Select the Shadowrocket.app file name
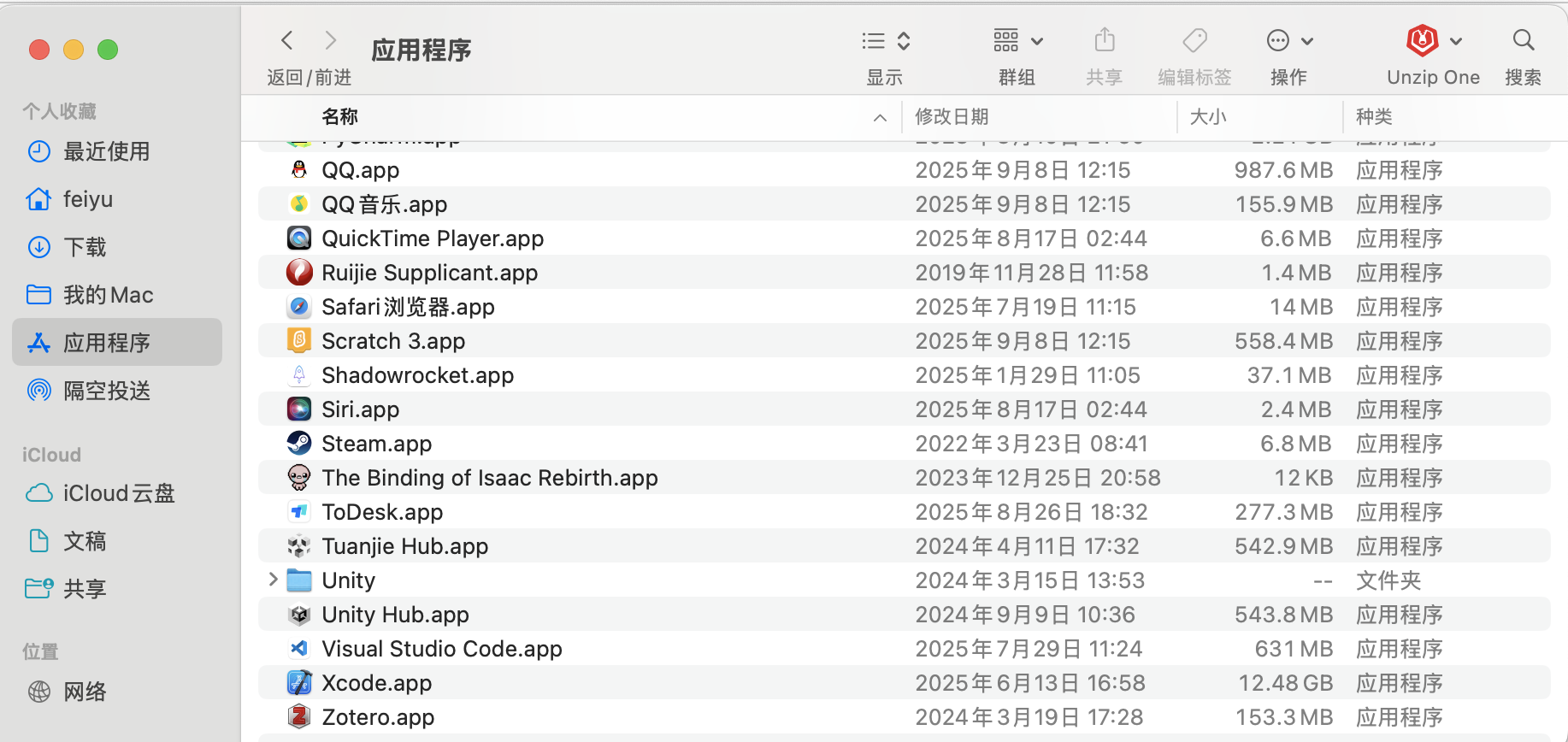1568x742 pixels. (x=417, y=375)
